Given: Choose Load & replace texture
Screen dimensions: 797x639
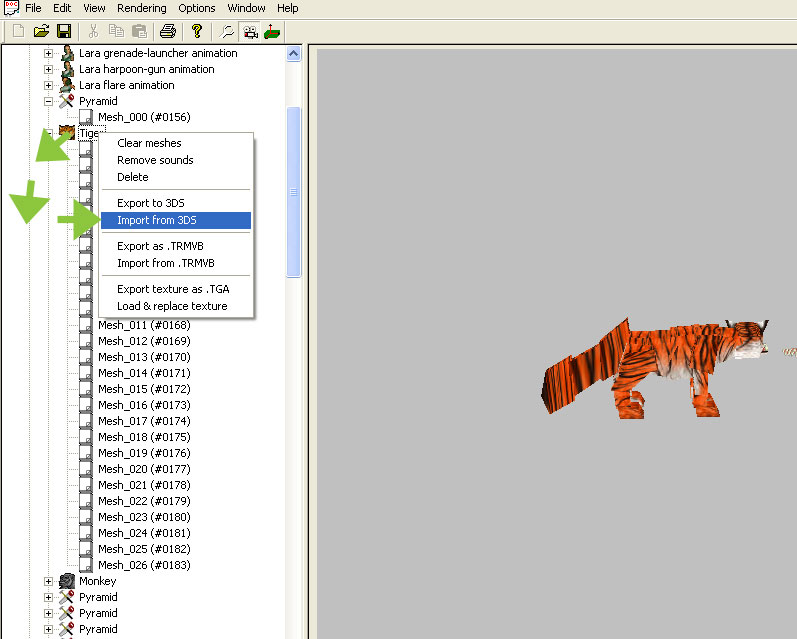Looking at the screenshot, I should pos(176,306).
